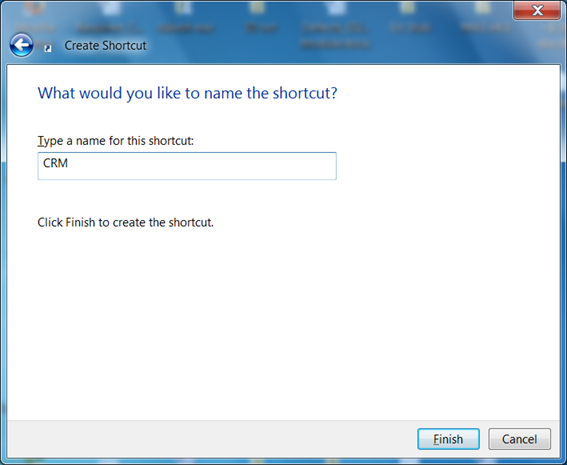Click the word "shortcut?" in the blue heading
The height and width of the screenshot is (465, 567).
[305, 93]
